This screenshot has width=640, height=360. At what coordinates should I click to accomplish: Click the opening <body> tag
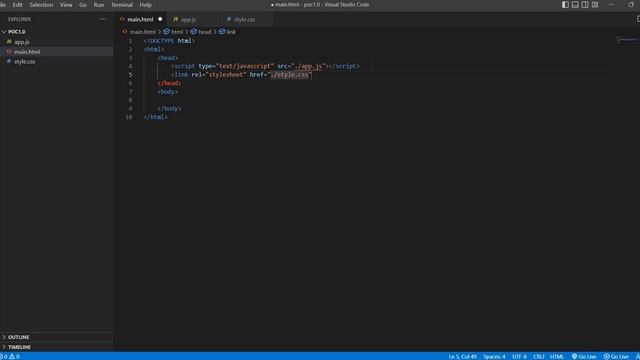[168, 92]
